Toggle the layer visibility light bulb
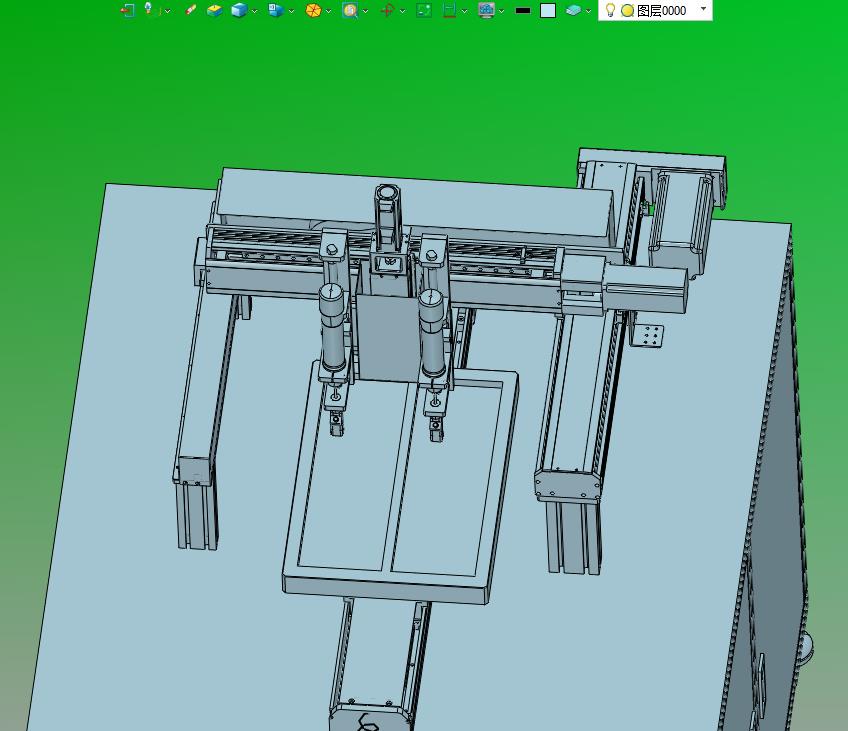The image size is (848, 731). (x=610, y=10)
